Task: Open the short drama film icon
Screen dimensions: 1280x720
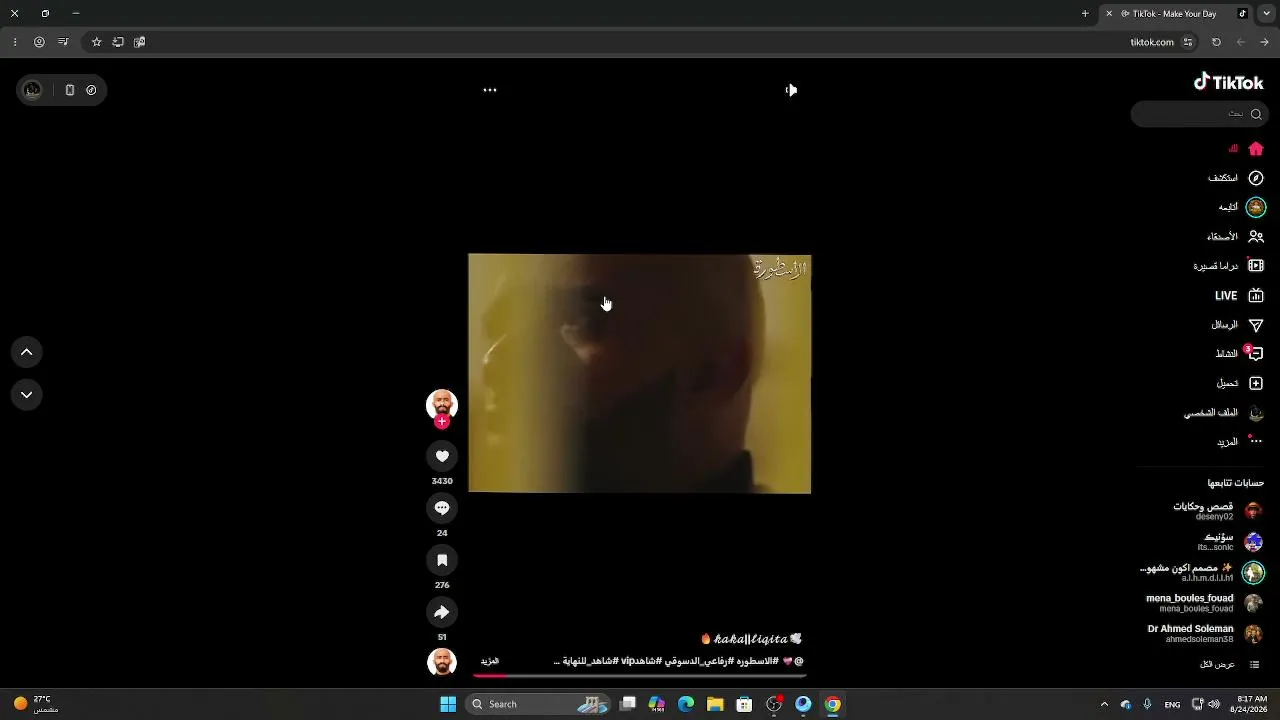Action: coord(1256,266)
